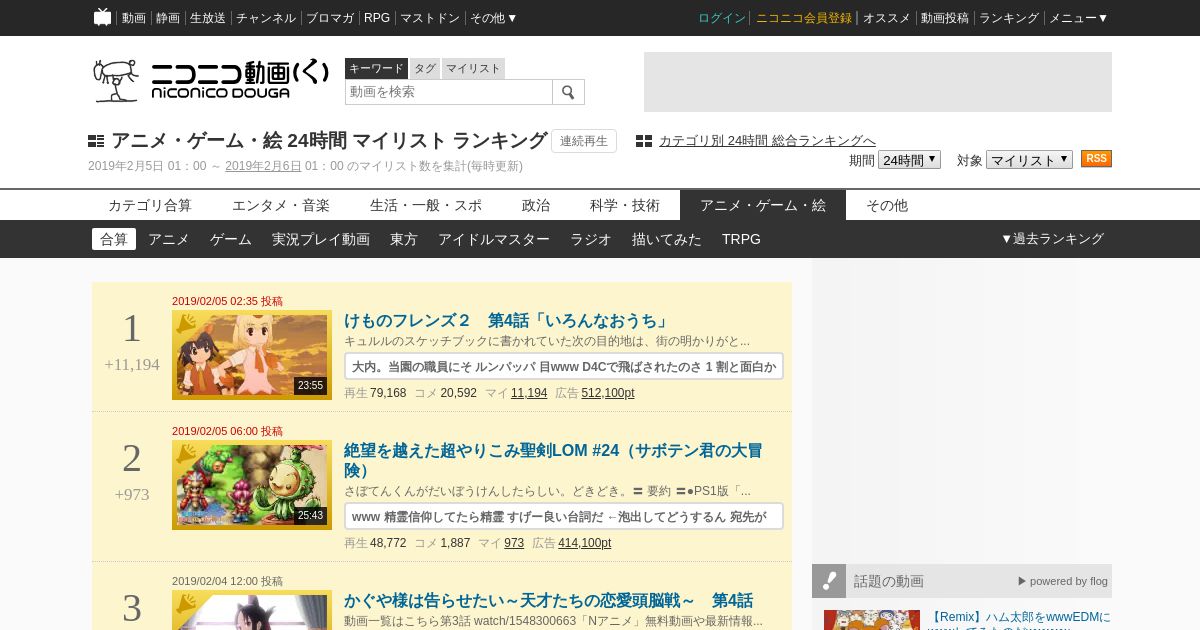Screen dimensions: 1200x630
Task: Open けものフレンズ２ 第4話 video thumbnail
Action: 252,355
